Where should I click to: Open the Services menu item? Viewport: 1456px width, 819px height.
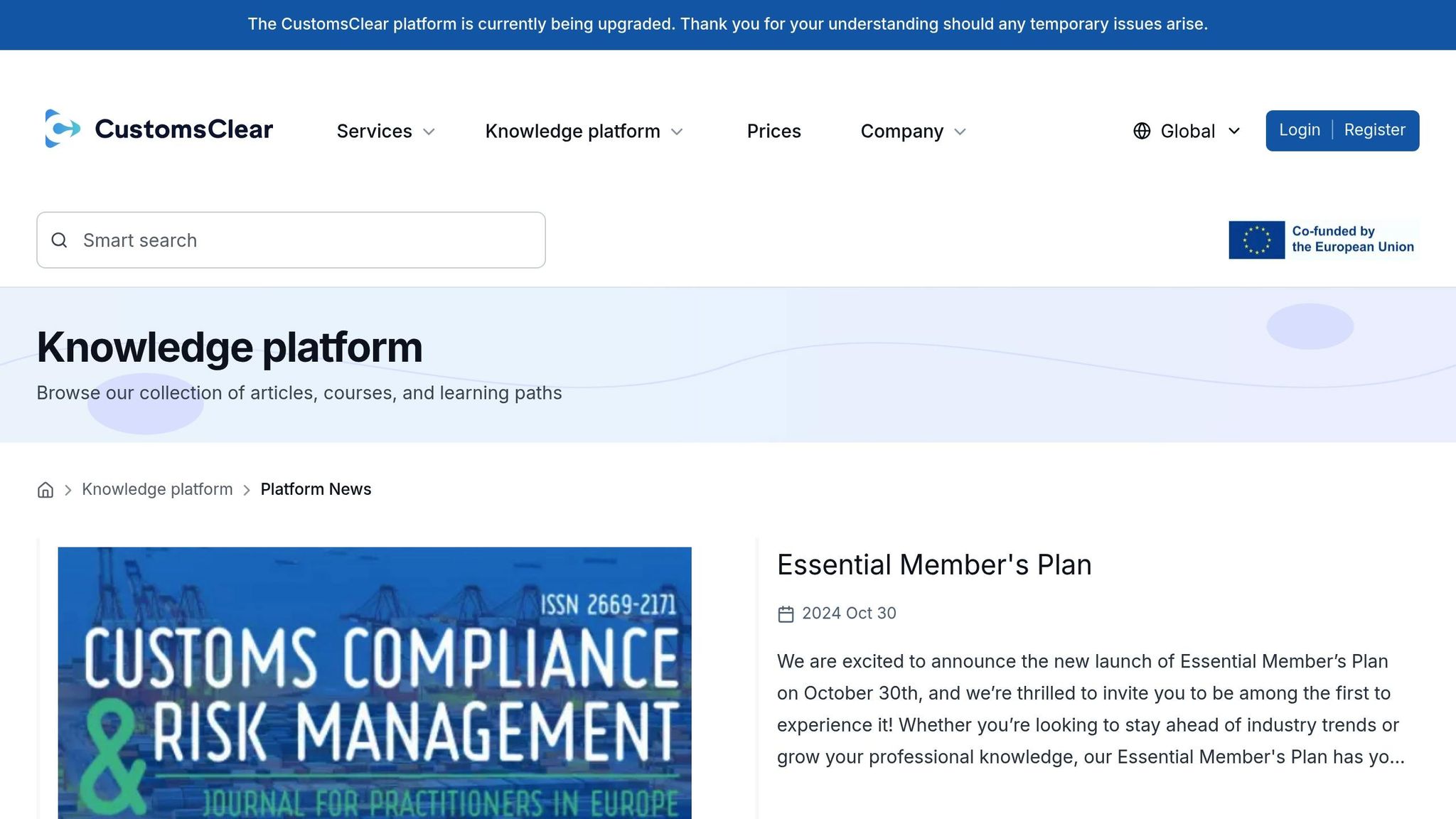pyautogui.click(x=374, y=132)
